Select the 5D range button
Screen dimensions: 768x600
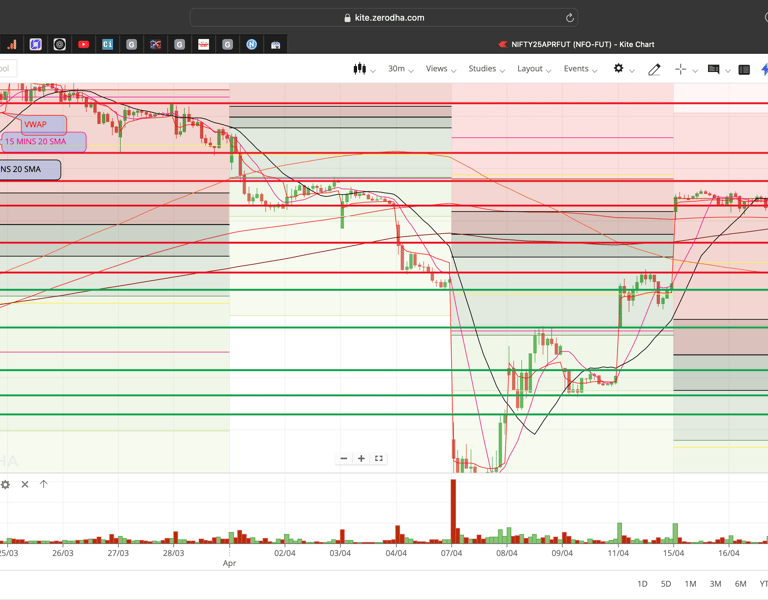point(666,584)
